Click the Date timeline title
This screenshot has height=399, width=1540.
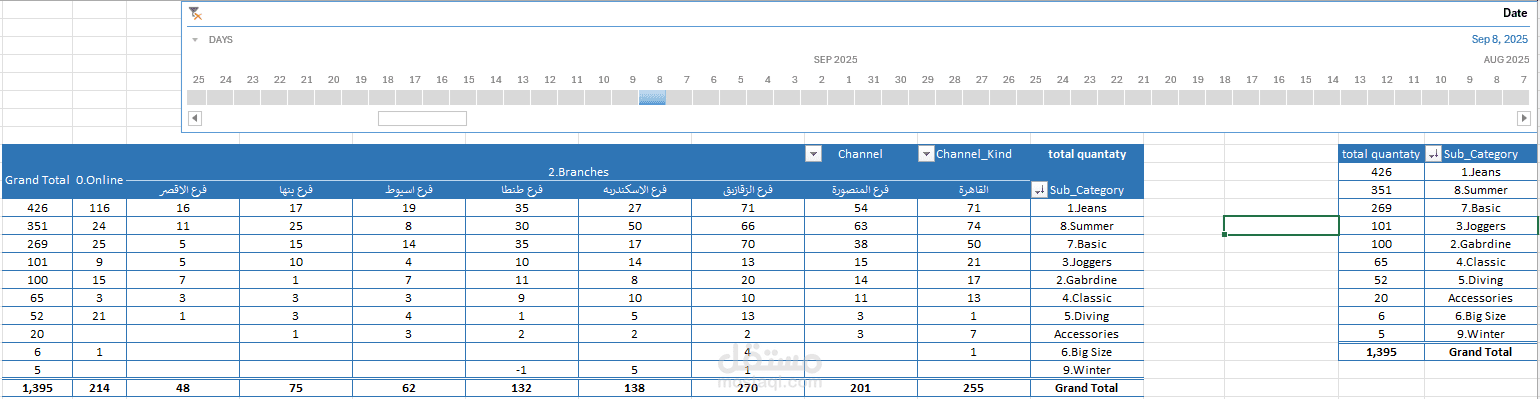[1515, 13]
